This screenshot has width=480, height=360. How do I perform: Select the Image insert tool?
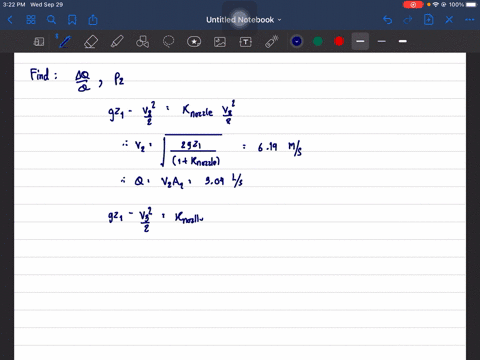click(x=220, y=42)
